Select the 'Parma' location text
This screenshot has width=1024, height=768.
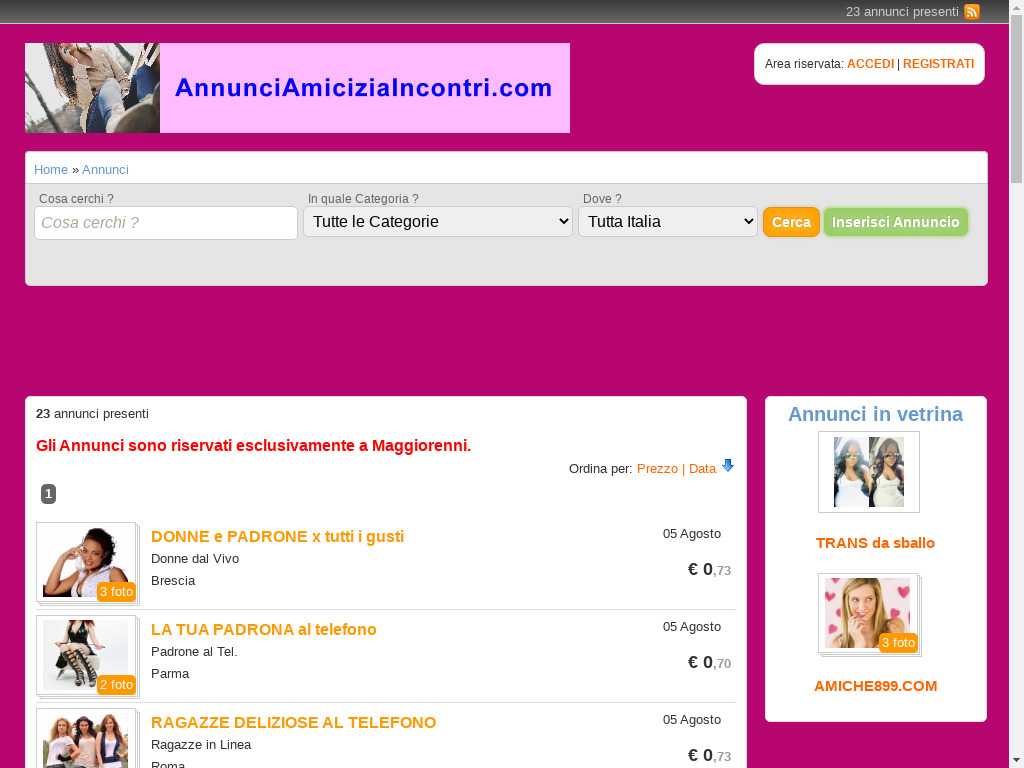point(170,673)
